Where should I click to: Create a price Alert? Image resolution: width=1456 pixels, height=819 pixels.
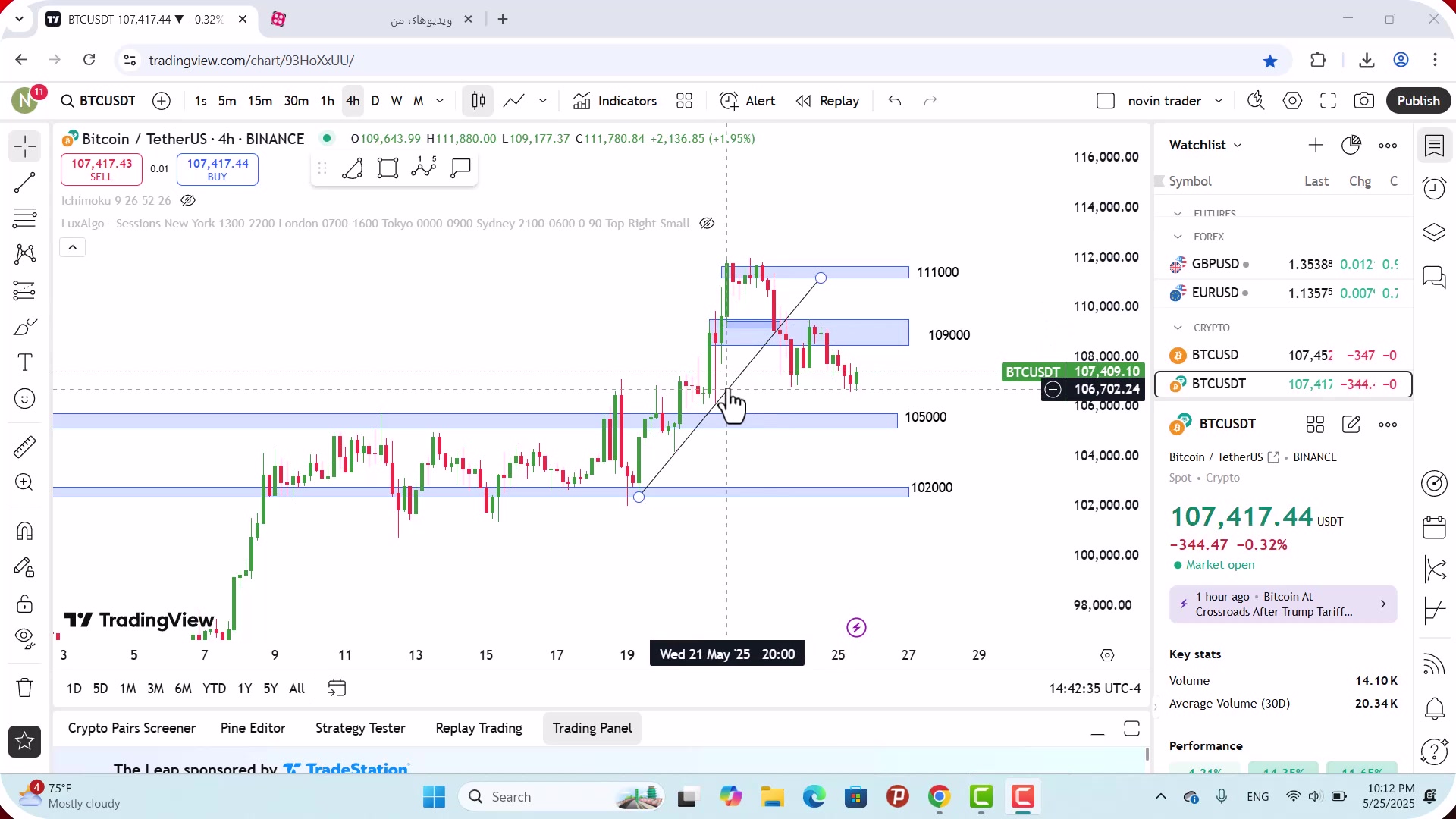coord(748,101)
